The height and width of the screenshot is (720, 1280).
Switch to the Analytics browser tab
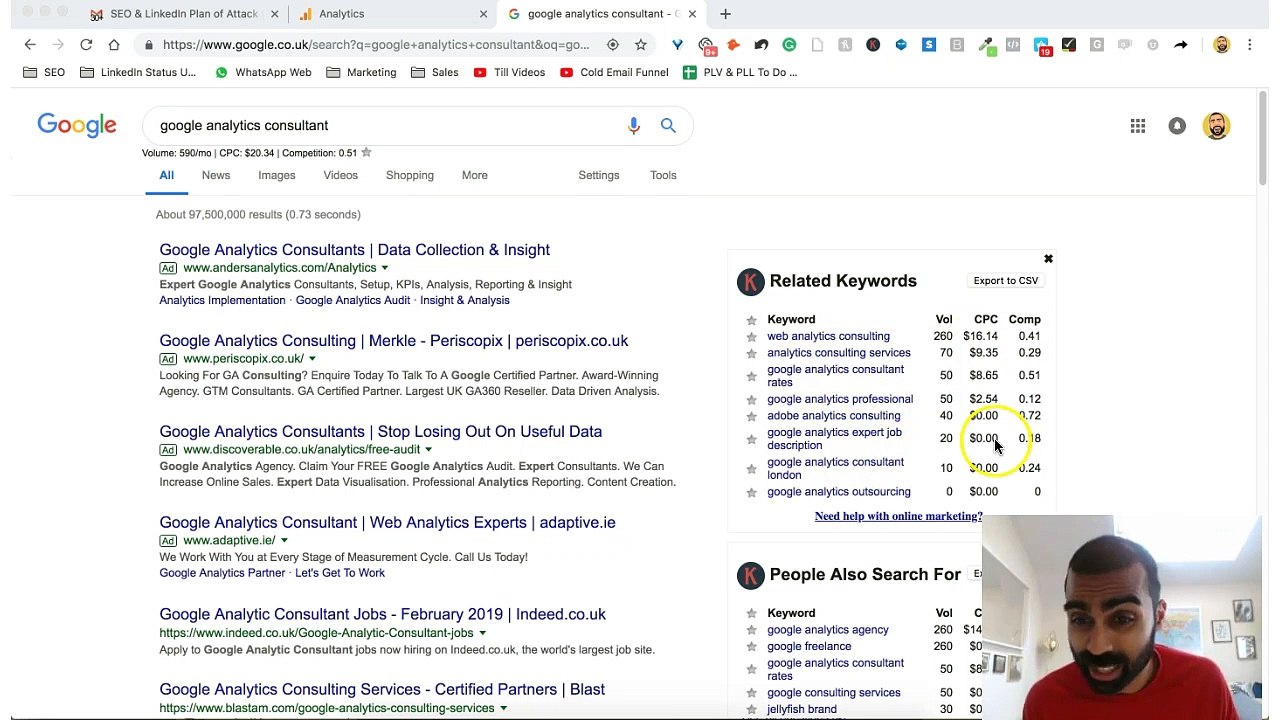pyautogui.click(x=395, y=14)
